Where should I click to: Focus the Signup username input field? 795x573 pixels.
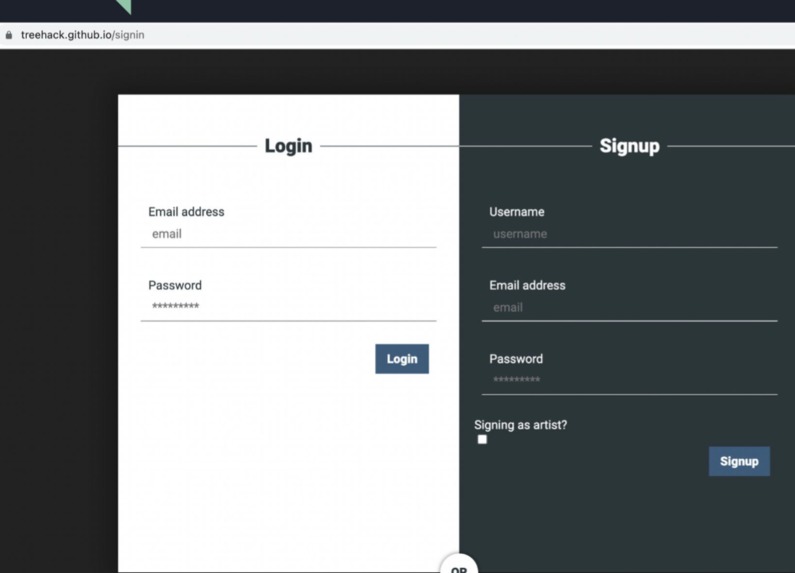629,234
